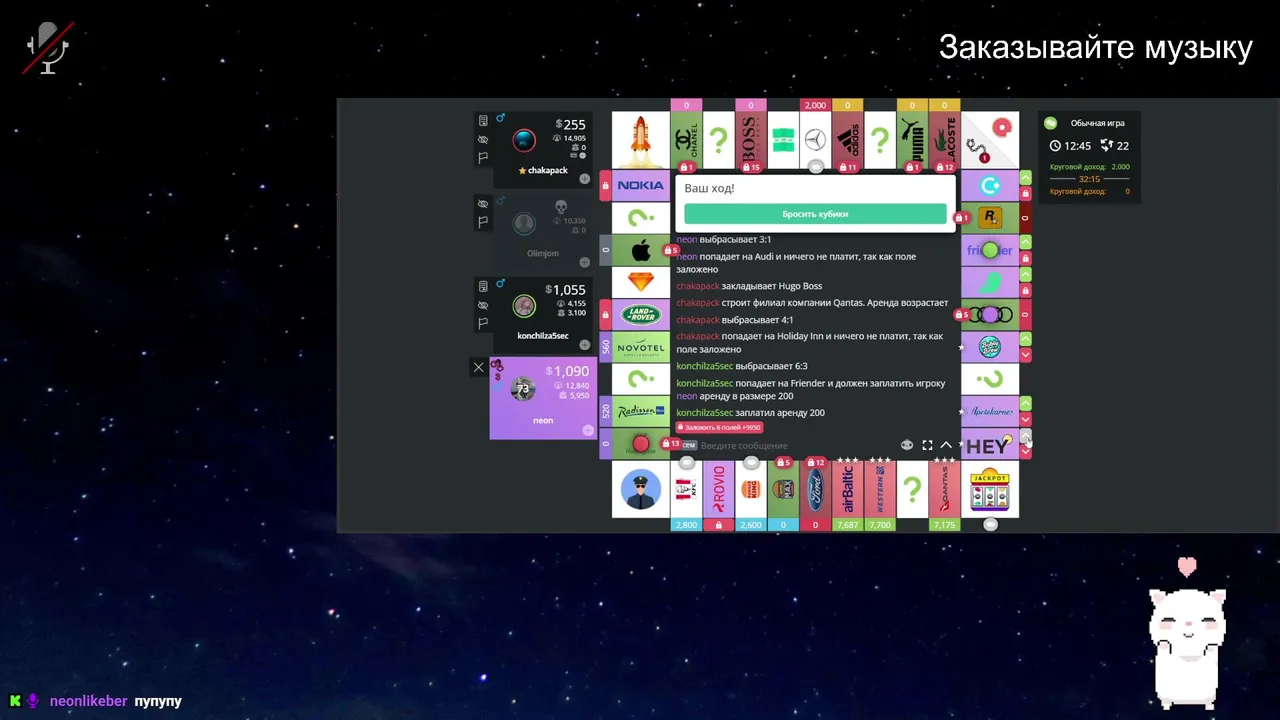
Task: Click neonlikeber username in stream chat
Action: tap(89, 701)
